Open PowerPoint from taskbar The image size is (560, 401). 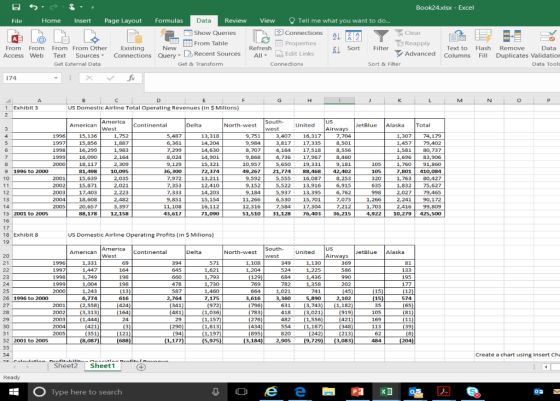pyautogui.click(x=357, y=392)
